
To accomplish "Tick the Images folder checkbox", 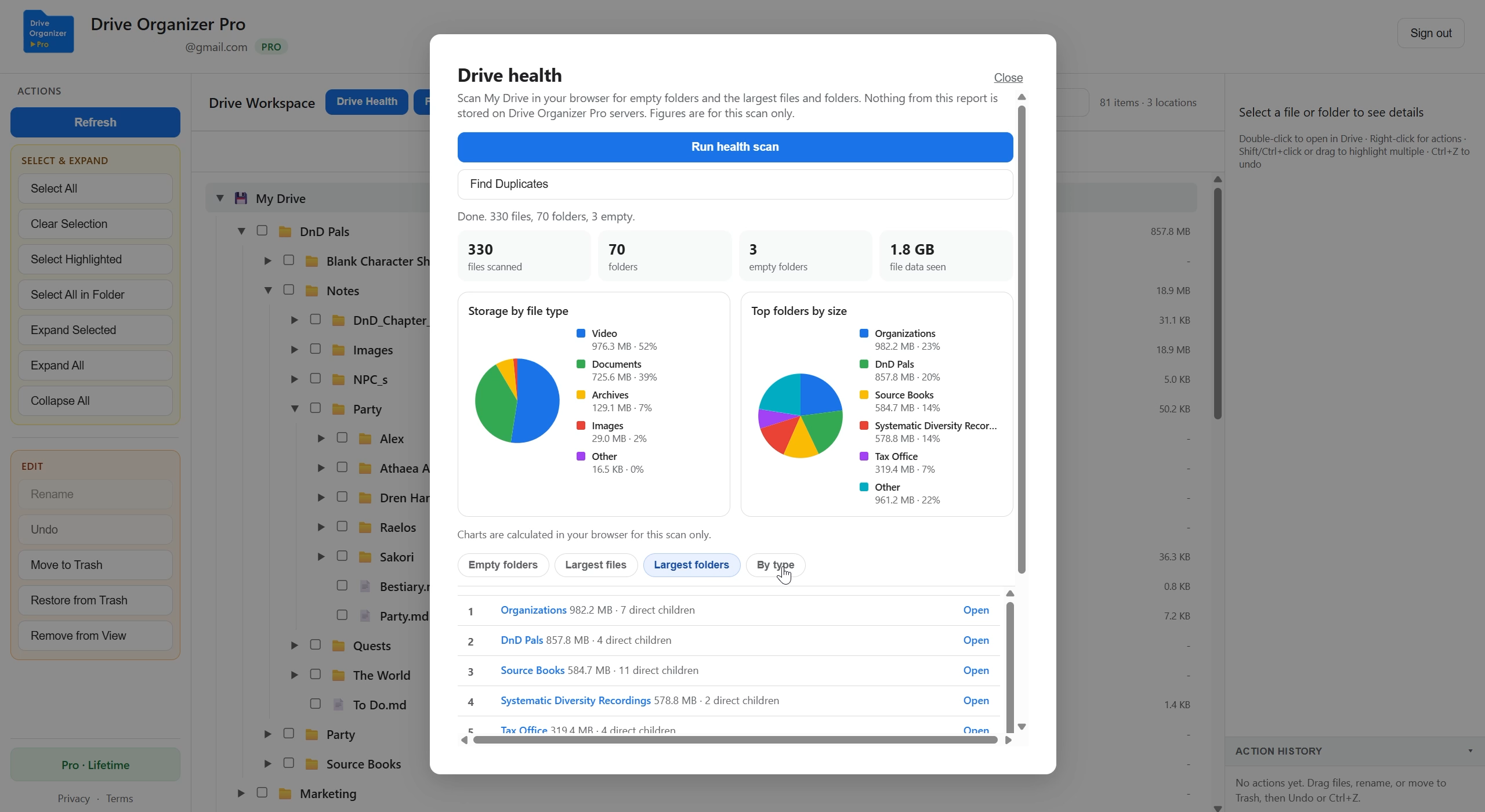I will pyautogui.click(x=316, y=349).
